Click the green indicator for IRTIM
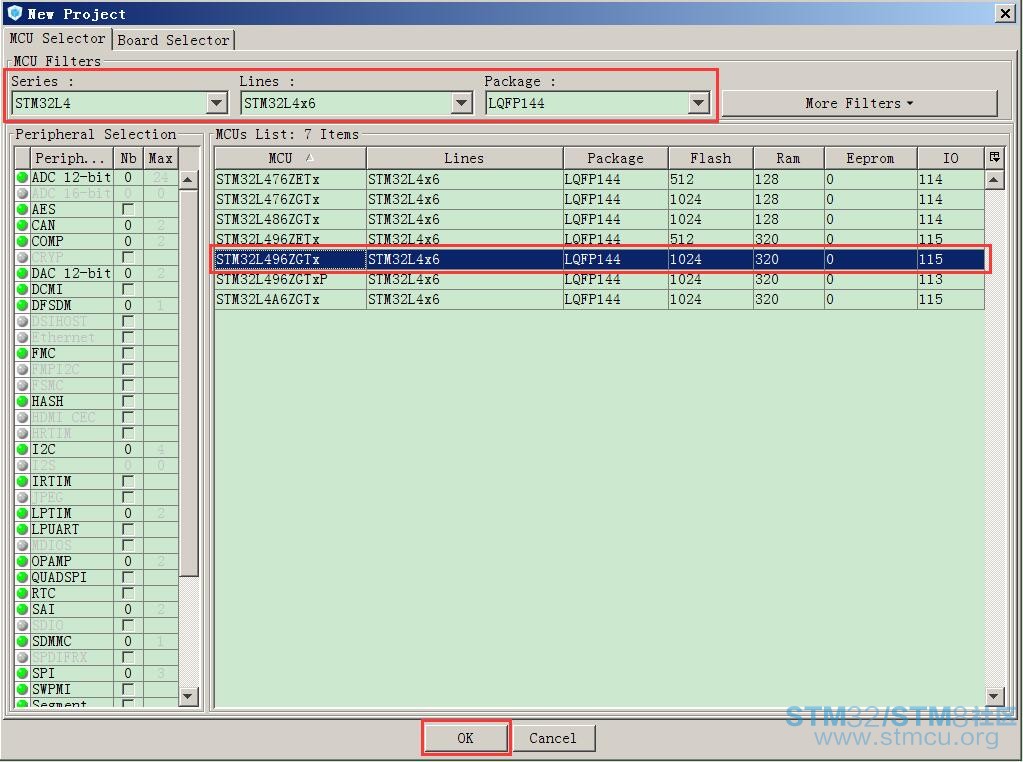Image resolution: width=1023 pixels, height=762 pixels. click(22, 481)
